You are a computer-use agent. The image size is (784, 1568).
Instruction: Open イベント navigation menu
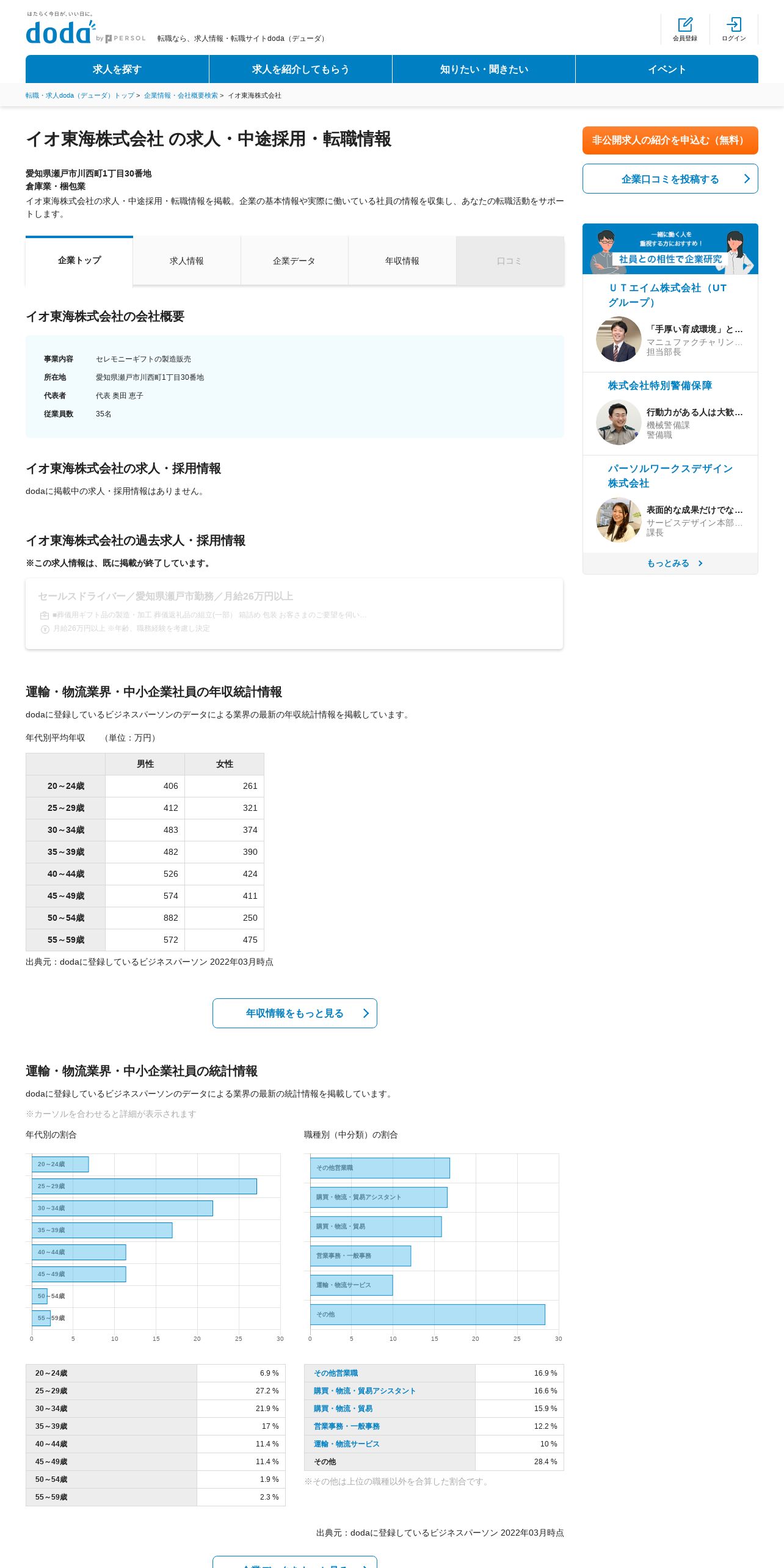(x=667, y=69)
